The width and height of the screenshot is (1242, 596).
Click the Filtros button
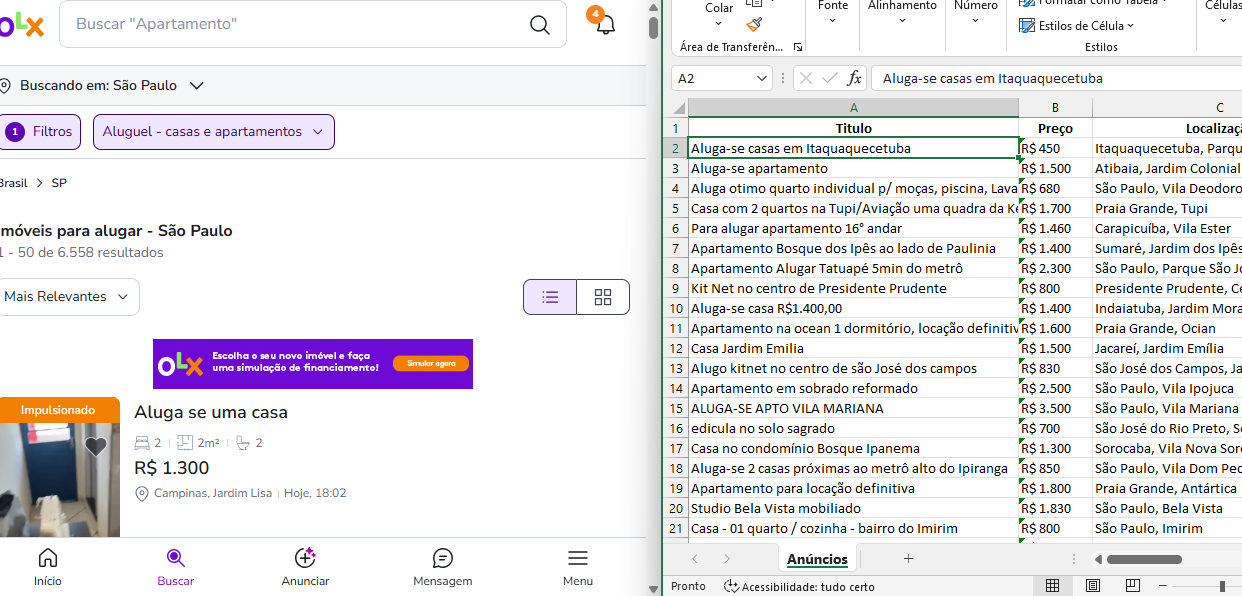41,132
